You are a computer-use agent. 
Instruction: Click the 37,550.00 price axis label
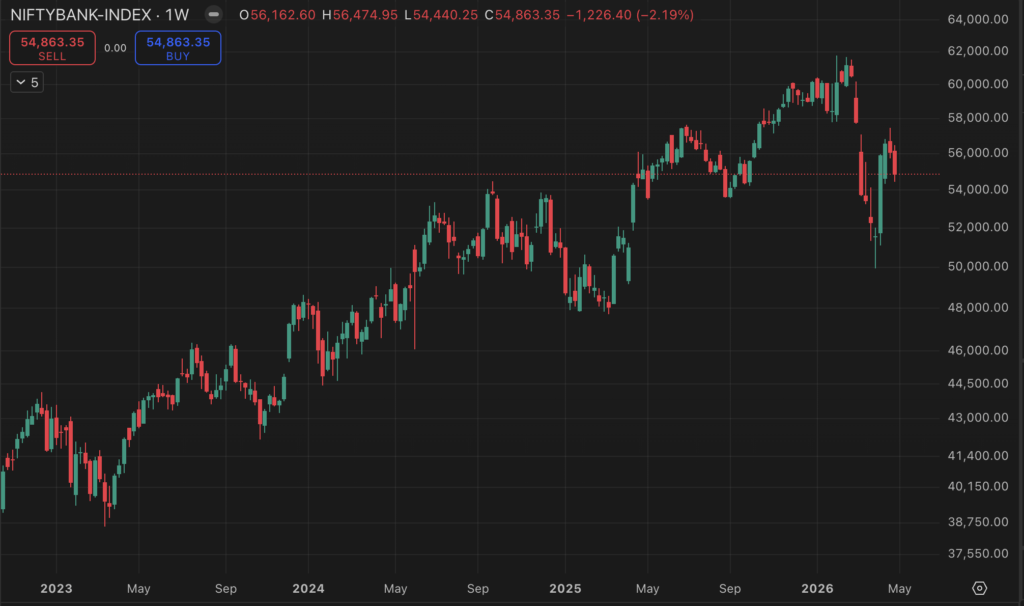[x=978, y=554]
